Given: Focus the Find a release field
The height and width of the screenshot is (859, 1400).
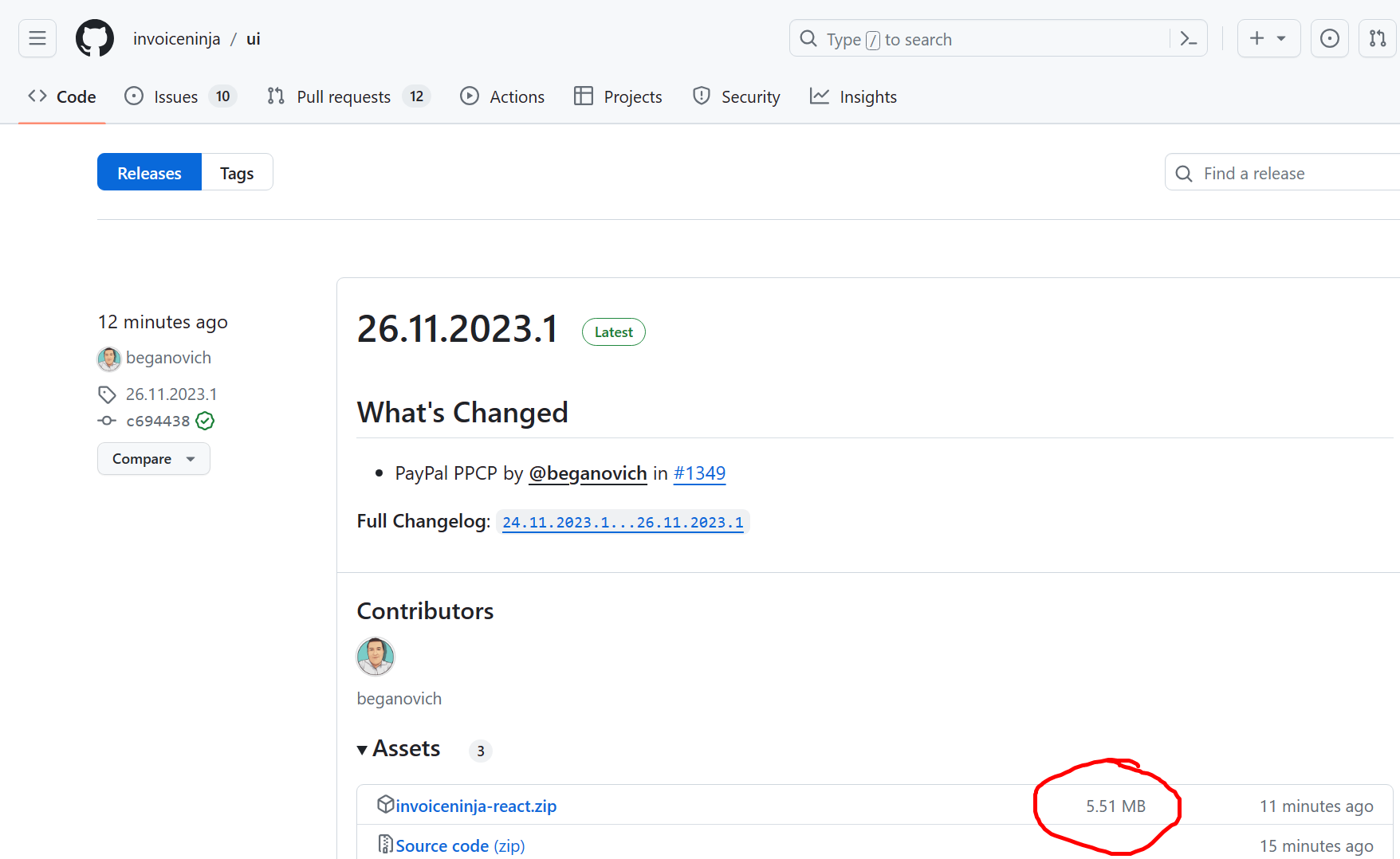Looking at the screenshot, I should tap(1282, 172).
